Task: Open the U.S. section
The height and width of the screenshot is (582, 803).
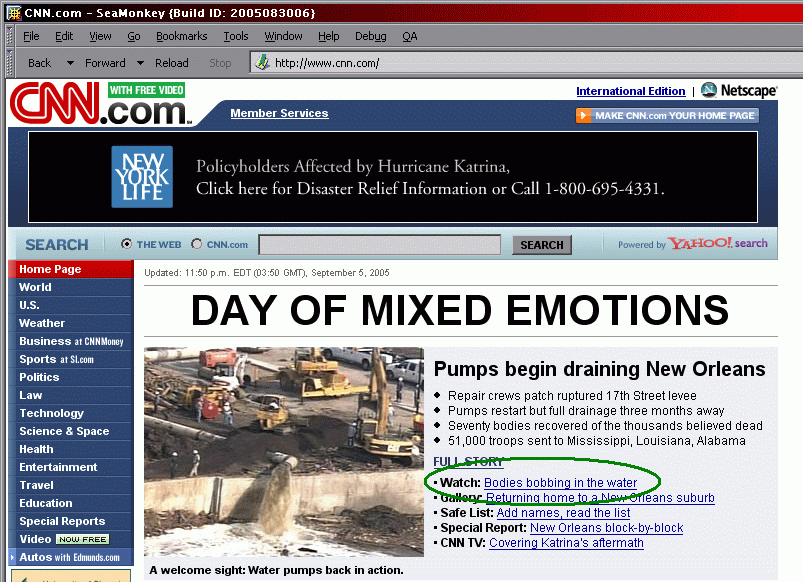Action: coord(71,305)
